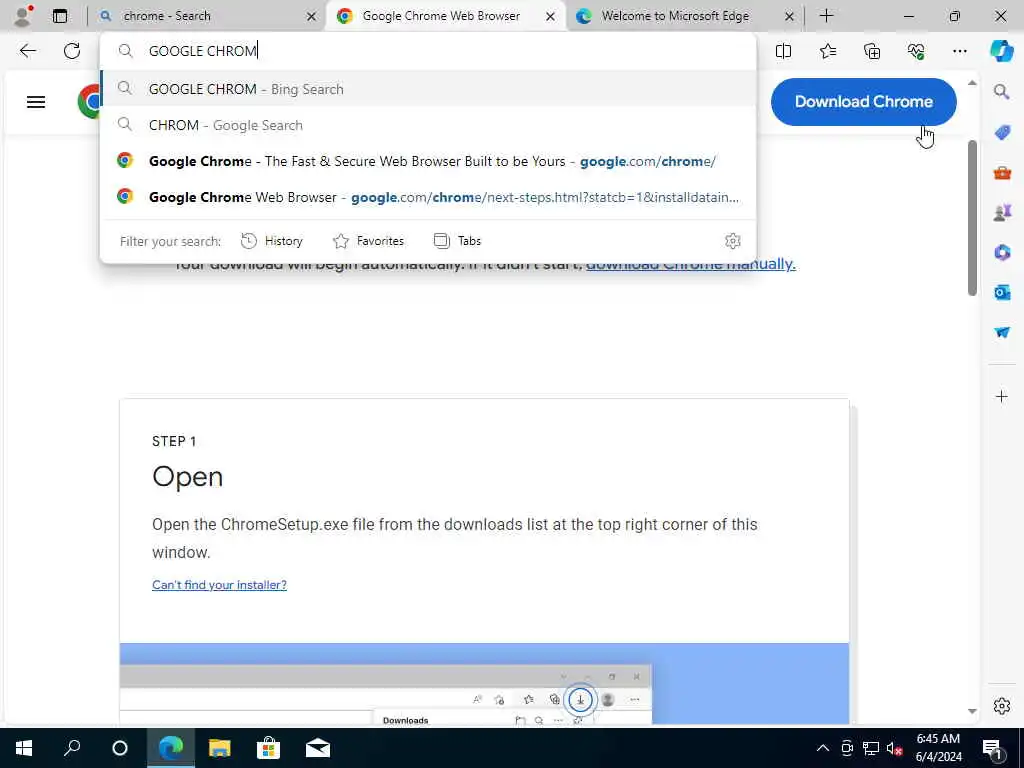This screenshot has width=1024, height=768.
Task: Open tab actions menu icon
Action: point(59,16)
